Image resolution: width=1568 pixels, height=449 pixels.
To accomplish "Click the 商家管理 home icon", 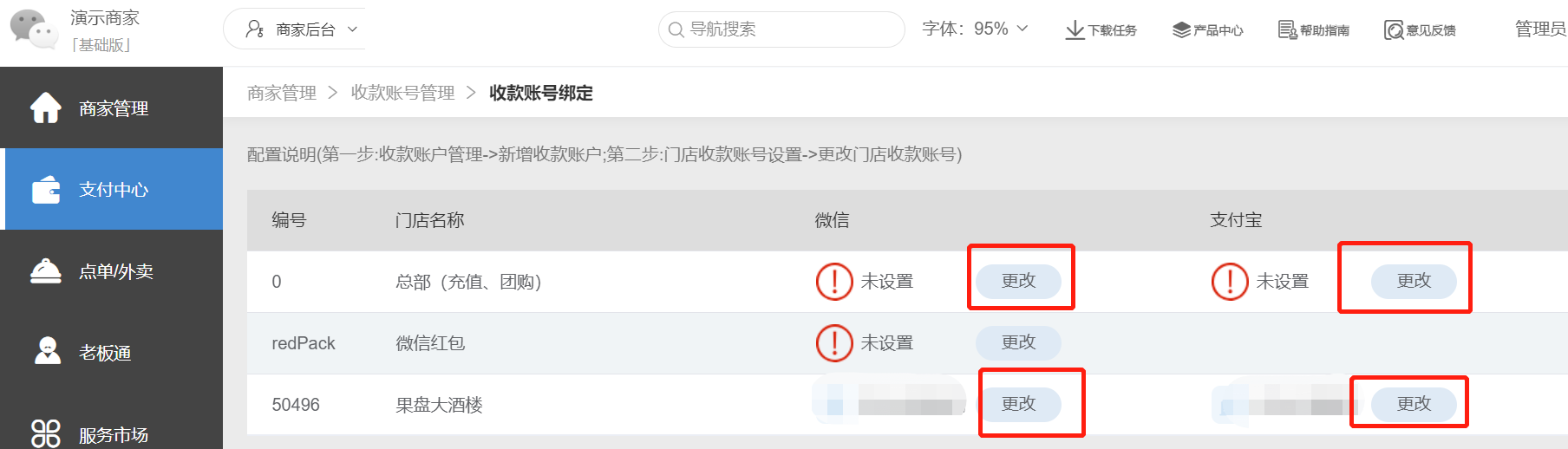I will [46, 108].
